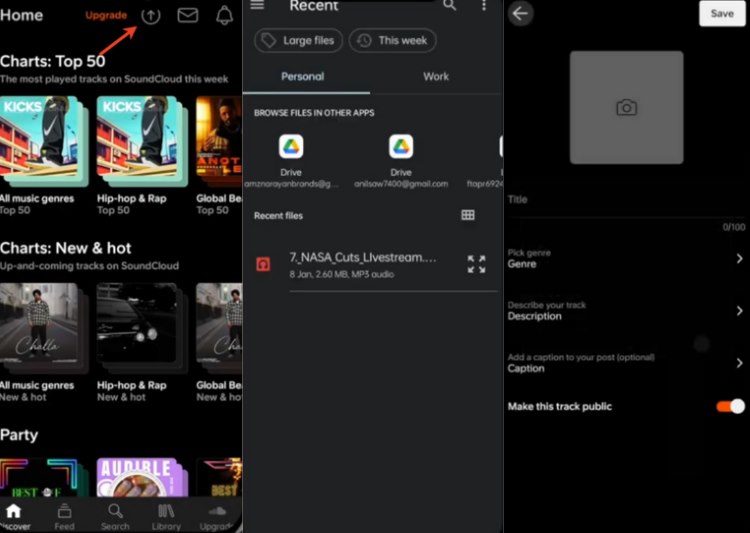Expand preview of NASA Cuts audio file

pos(476,264)
